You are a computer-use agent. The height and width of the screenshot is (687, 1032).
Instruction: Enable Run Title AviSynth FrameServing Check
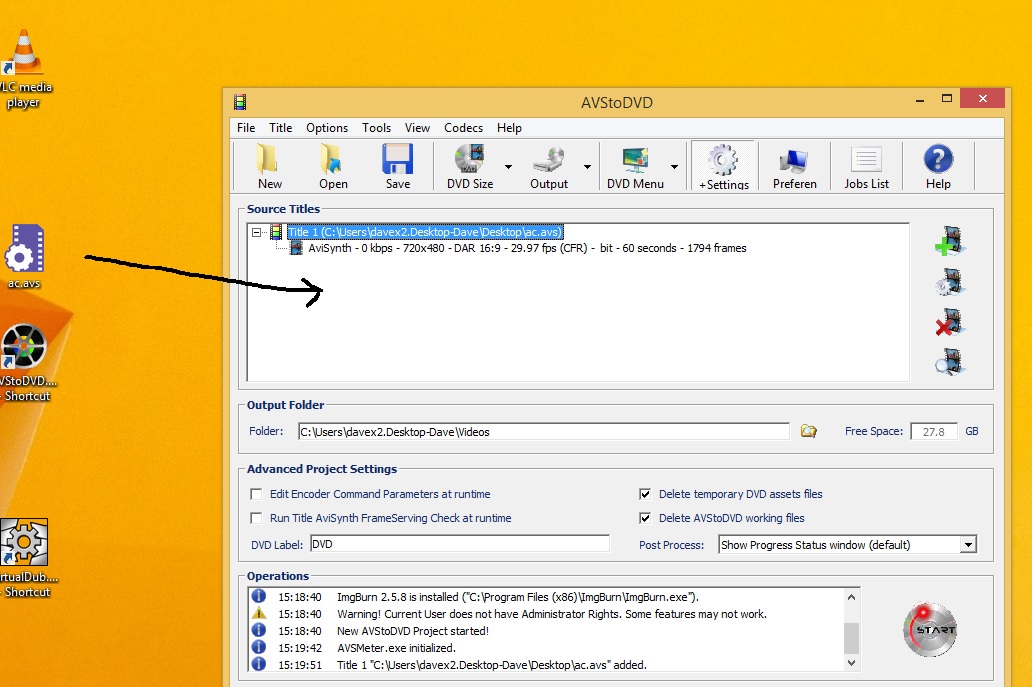pos(256,518)
